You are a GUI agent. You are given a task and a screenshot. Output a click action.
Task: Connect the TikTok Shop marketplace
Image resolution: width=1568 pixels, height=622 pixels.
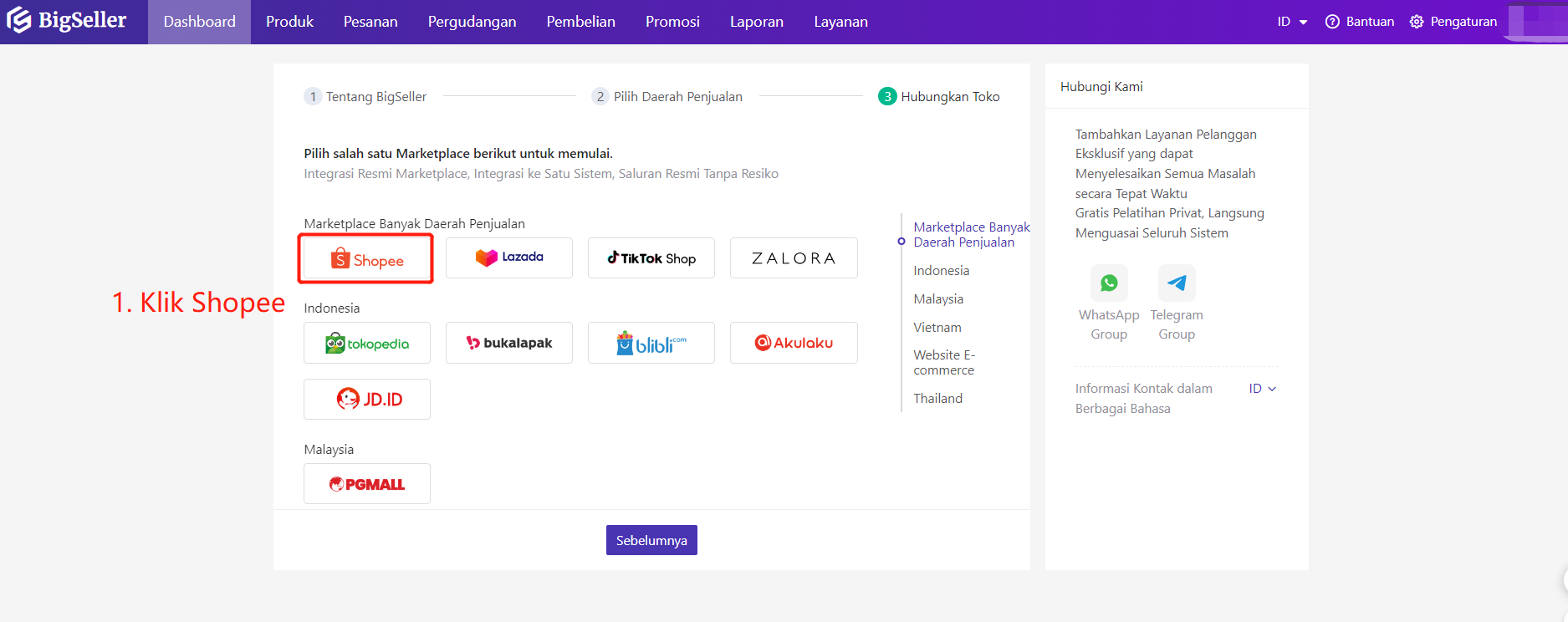coord(651,257)
